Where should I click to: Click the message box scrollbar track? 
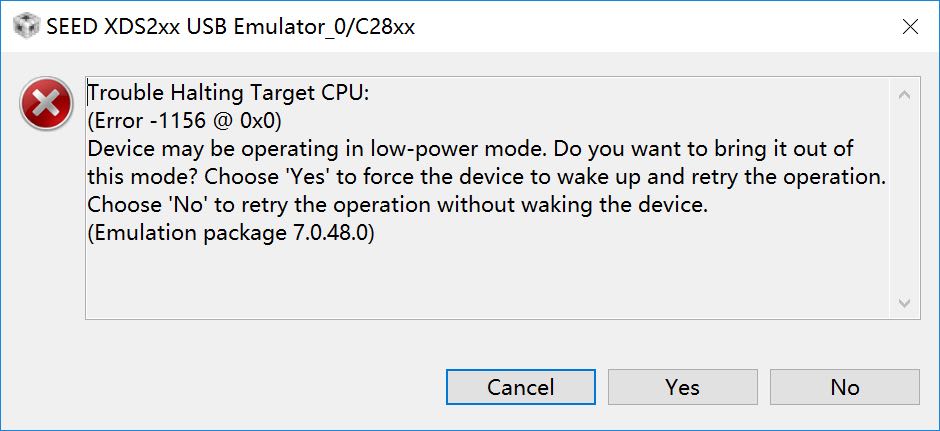click(904, 198)
